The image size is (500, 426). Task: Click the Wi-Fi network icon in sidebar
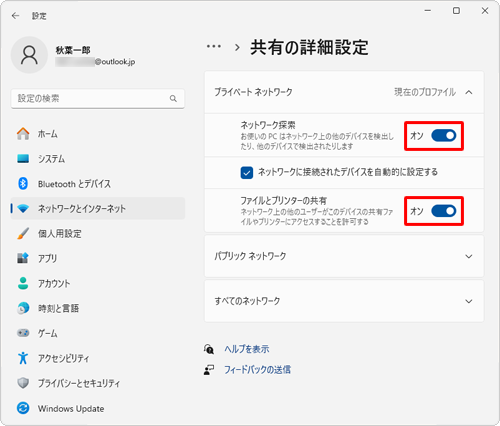click(23, 209)
